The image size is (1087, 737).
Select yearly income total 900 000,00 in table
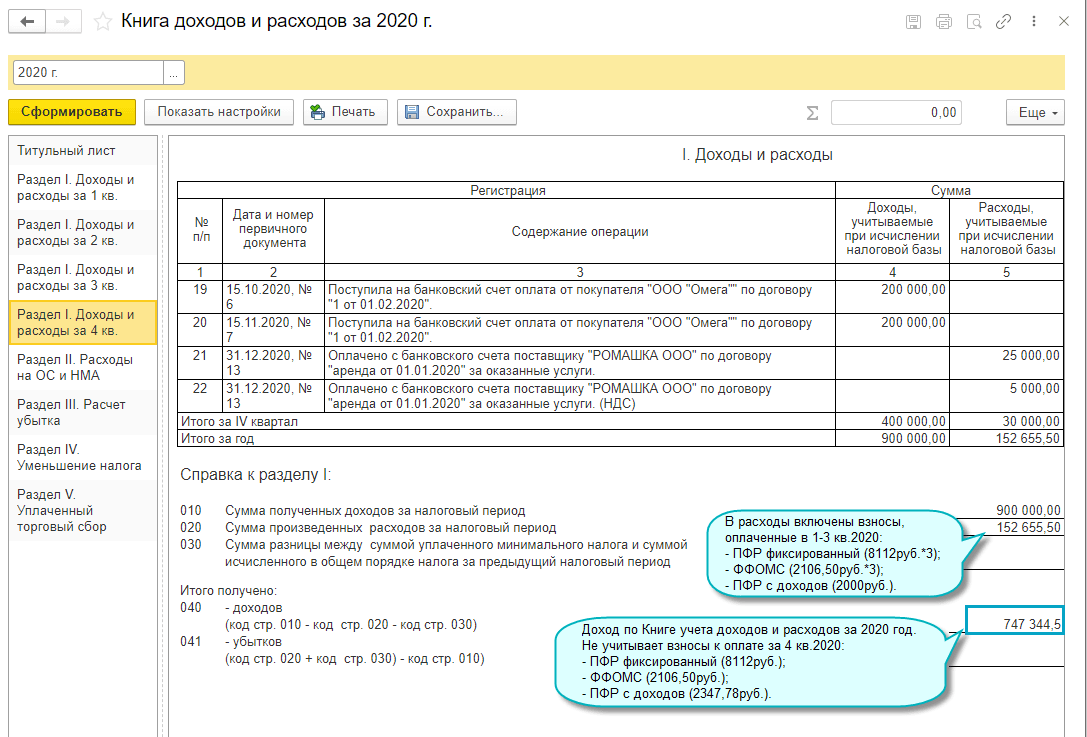tap(892, 438)
